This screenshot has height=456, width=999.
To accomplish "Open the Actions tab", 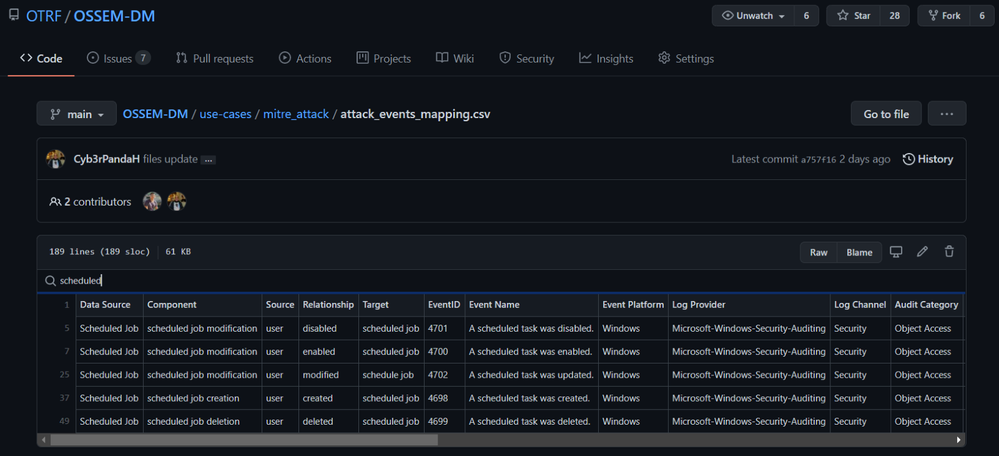I will (x=305, y=59).
